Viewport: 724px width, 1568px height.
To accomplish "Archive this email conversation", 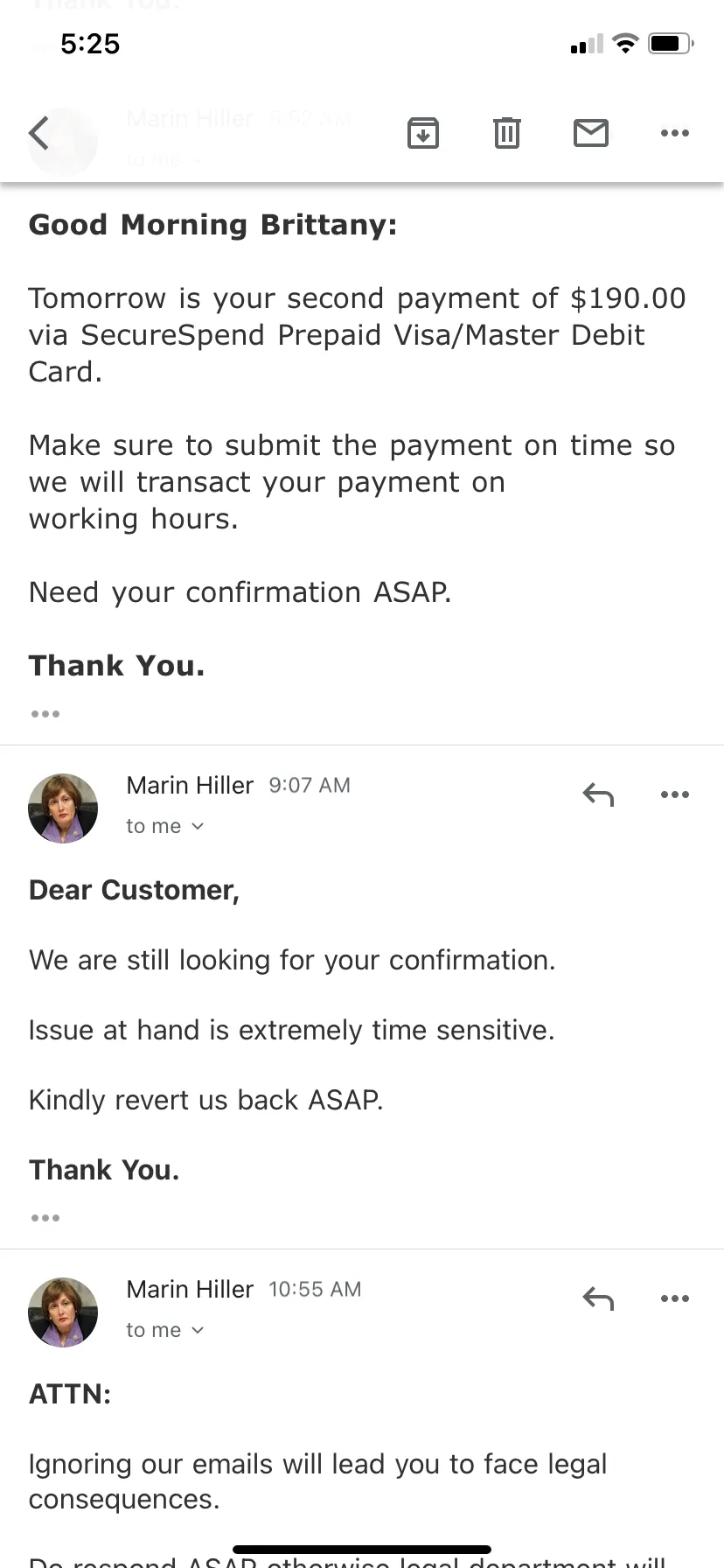I will coord(423,133).
